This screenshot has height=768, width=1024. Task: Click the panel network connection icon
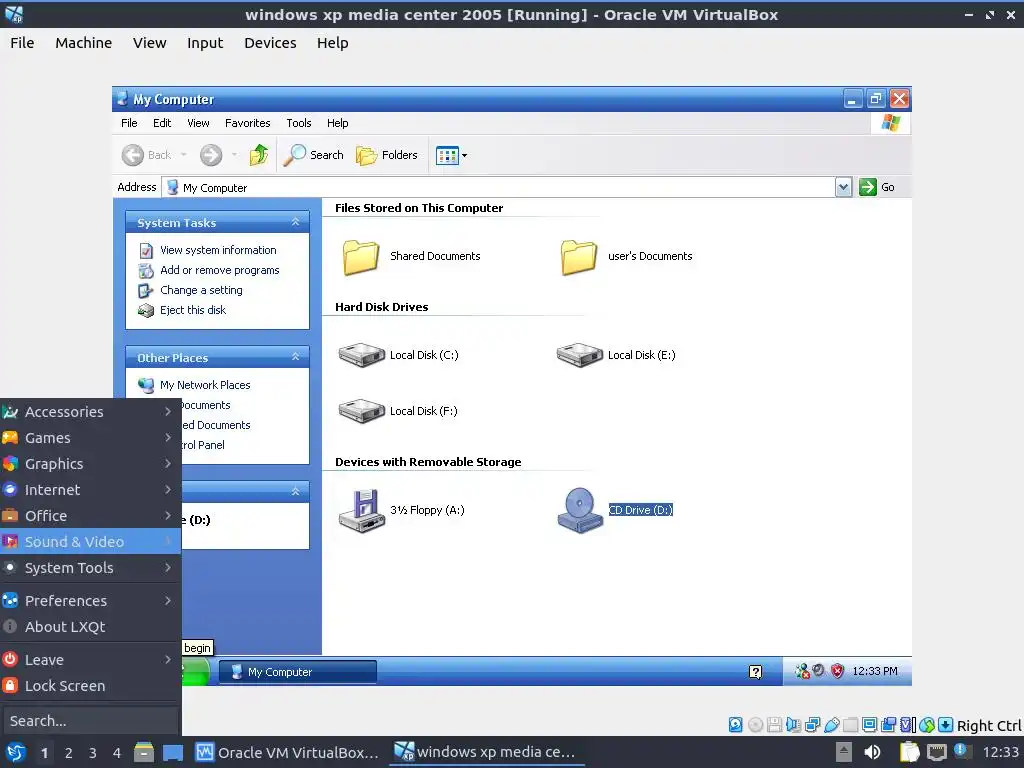936,753
